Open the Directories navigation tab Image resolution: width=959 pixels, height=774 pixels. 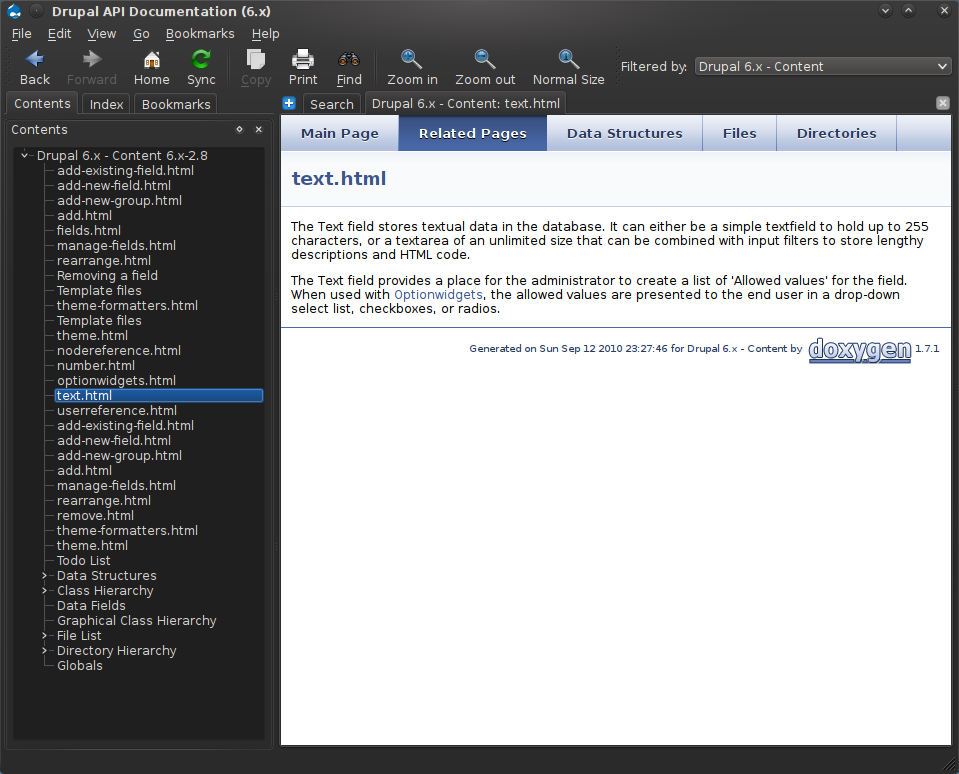(836, 133)
